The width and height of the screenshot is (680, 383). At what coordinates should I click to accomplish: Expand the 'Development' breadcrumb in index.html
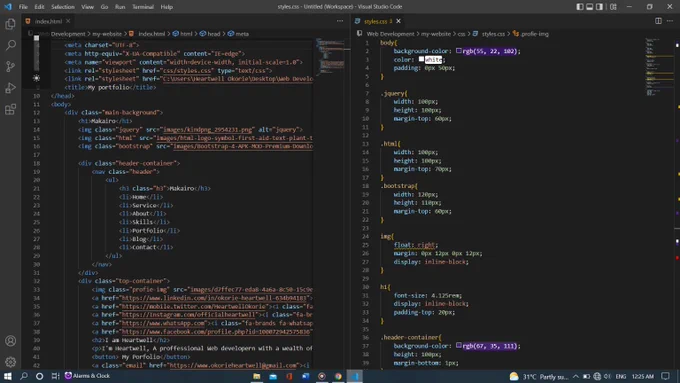68,33
